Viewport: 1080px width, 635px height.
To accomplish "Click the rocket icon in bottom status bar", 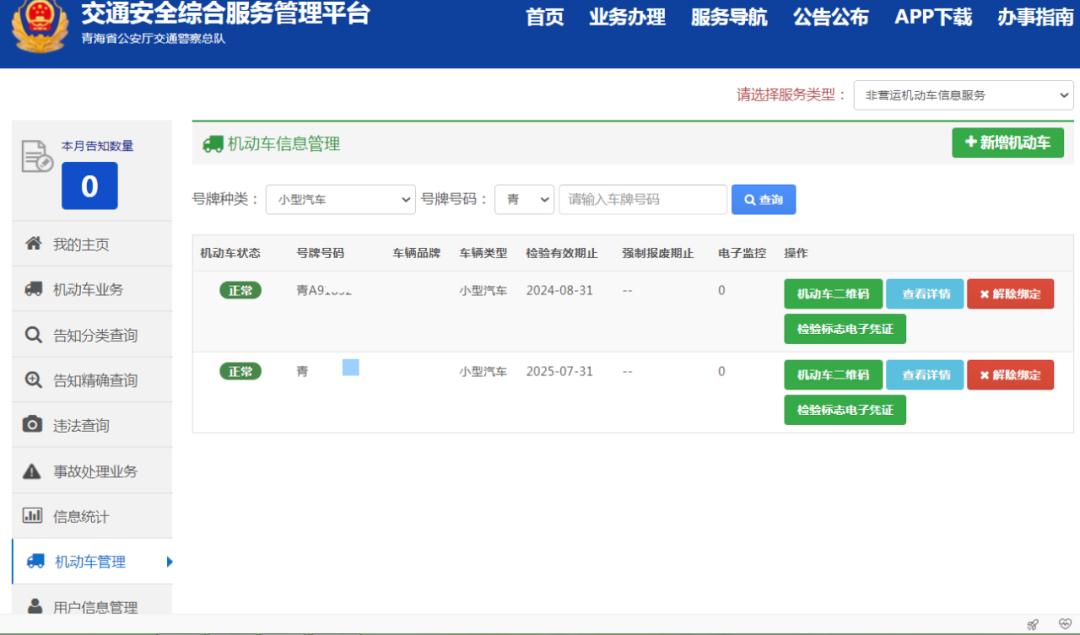I will [1032, 624].
